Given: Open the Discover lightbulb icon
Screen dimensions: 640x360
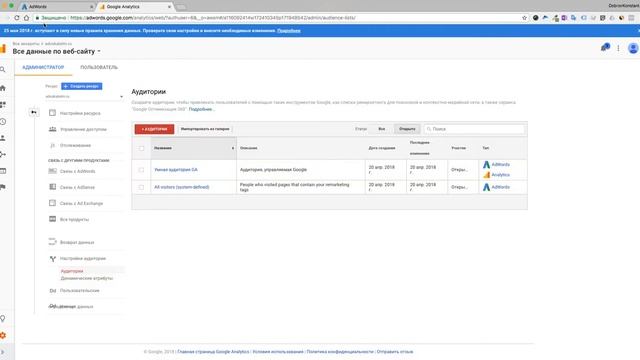Looking at the screenshot, I should coord(3,318).
